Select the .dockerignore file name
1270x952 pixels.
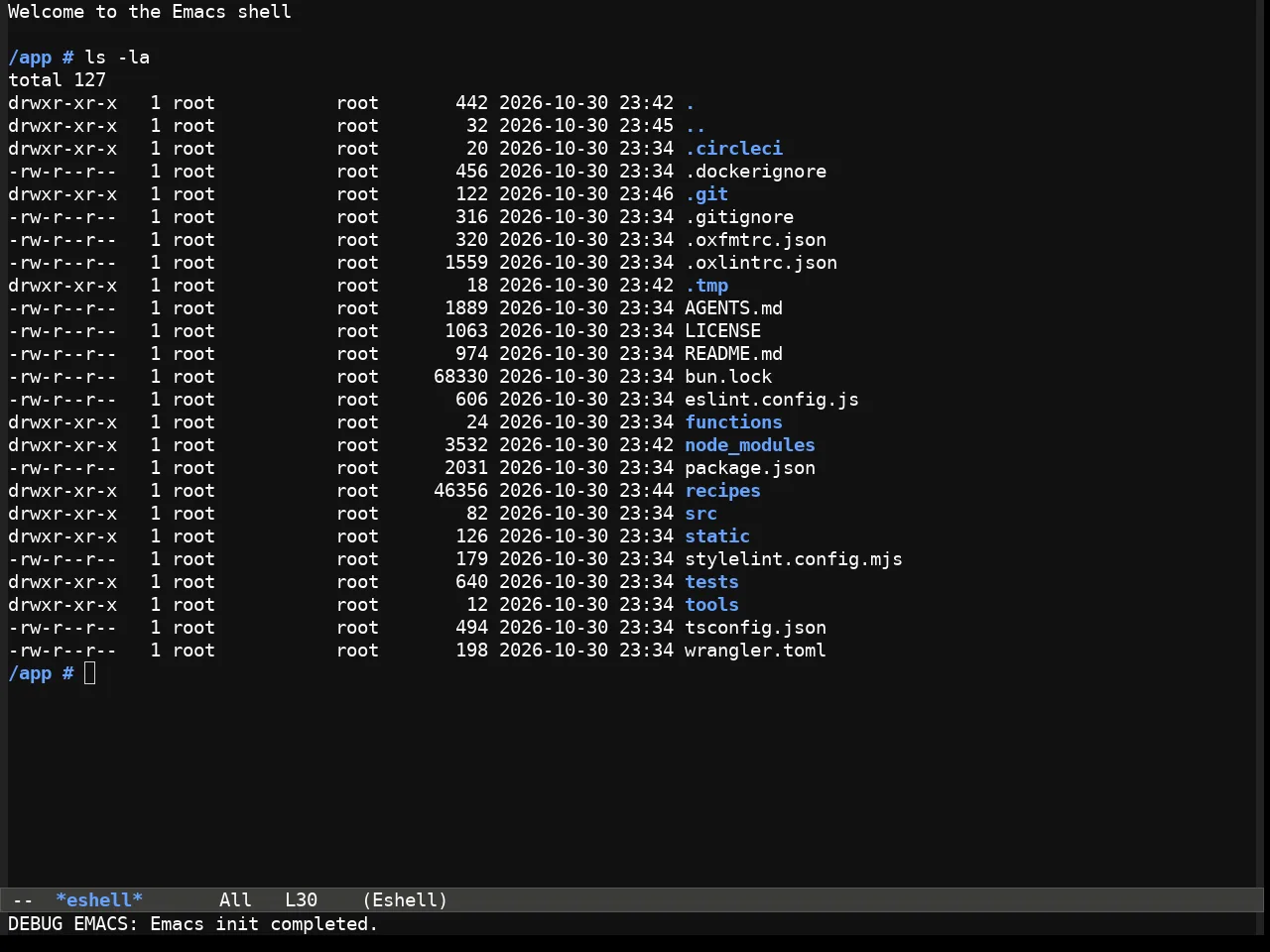[x=755, y=172]
